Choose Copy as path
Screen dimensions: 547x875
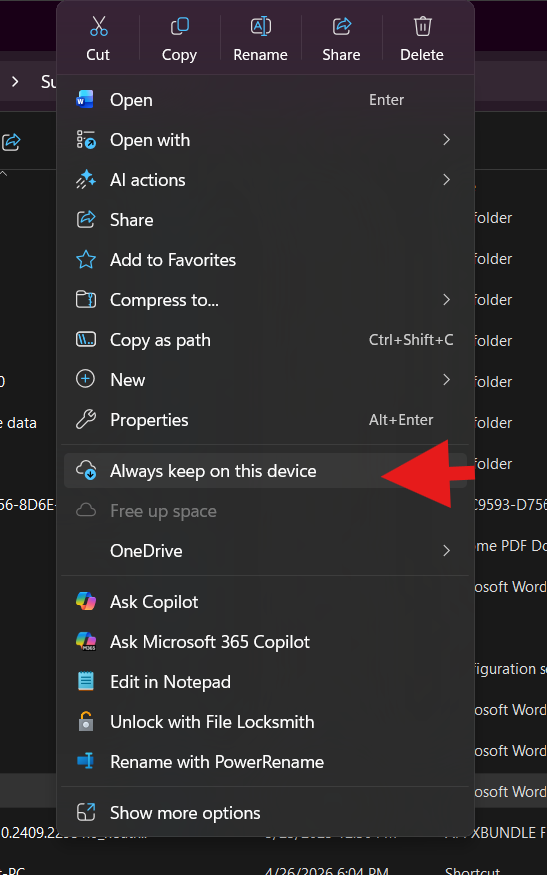[265, 340]
